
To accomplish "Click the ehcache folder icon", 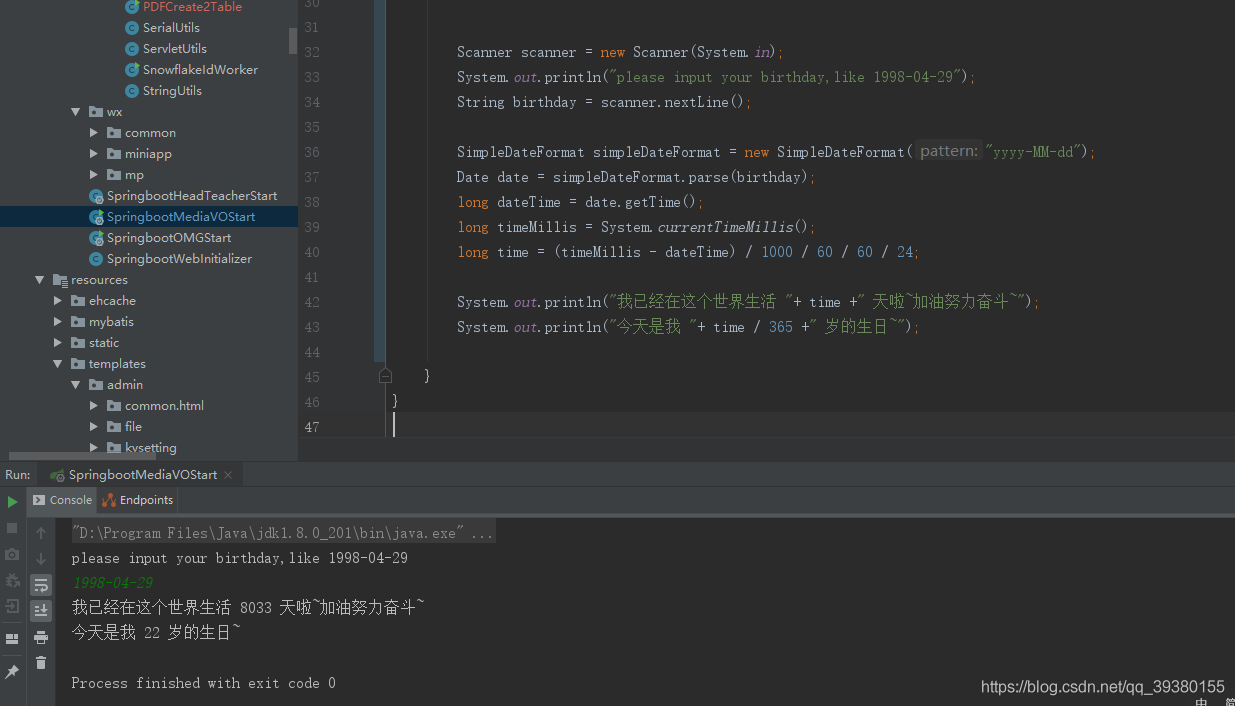I will pos(78,301).
